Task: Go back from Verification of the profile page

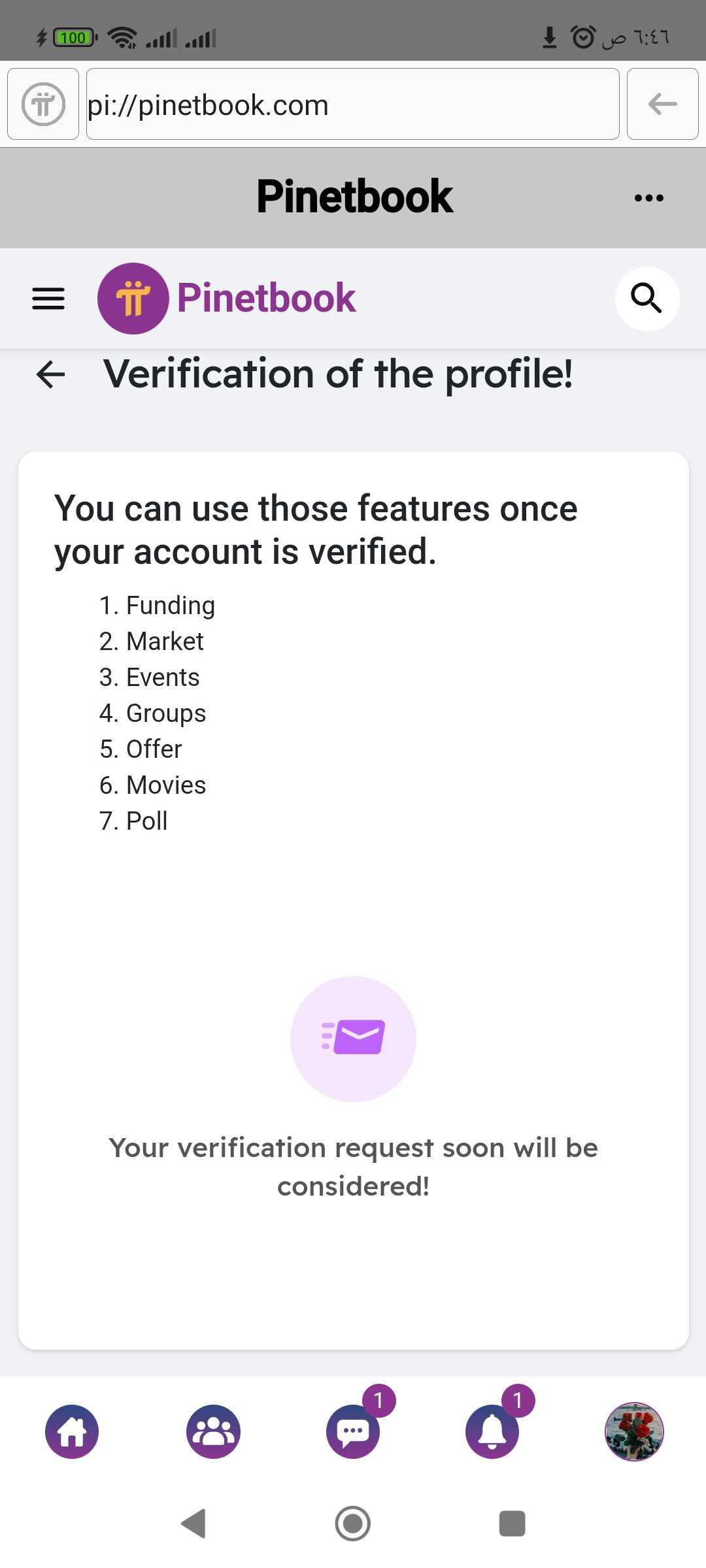Action: [50, 374]
